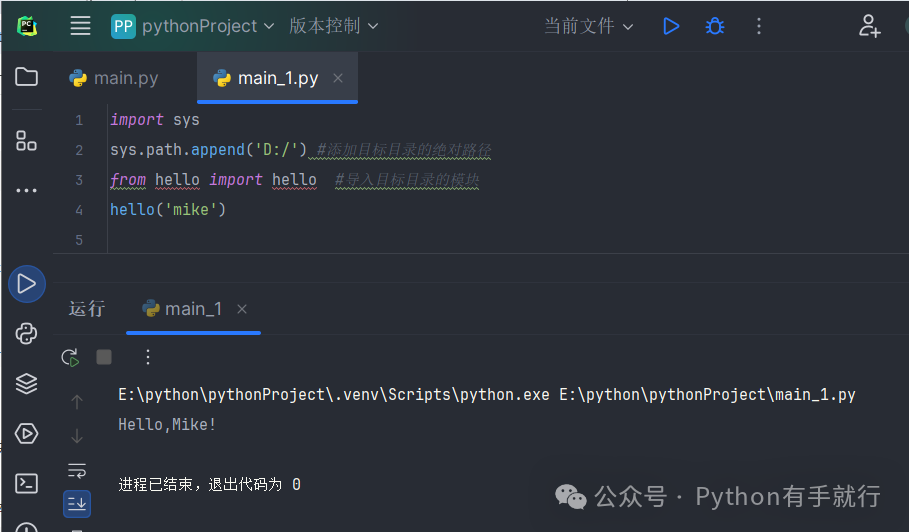Switch to the main.py editor tab

tap(114, 78)
